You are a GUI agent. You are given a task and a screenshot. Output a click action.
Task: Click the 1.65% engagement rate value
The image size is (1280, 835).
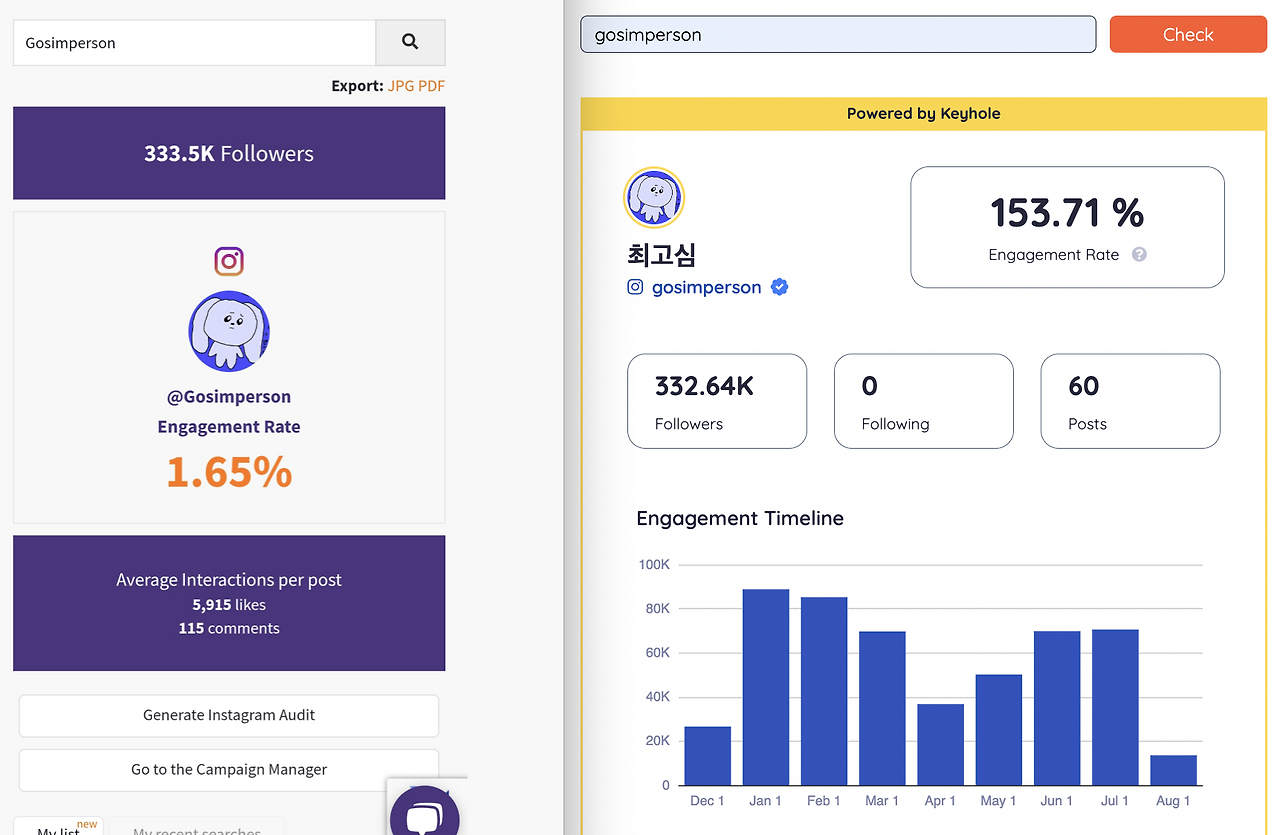point(229,472)
